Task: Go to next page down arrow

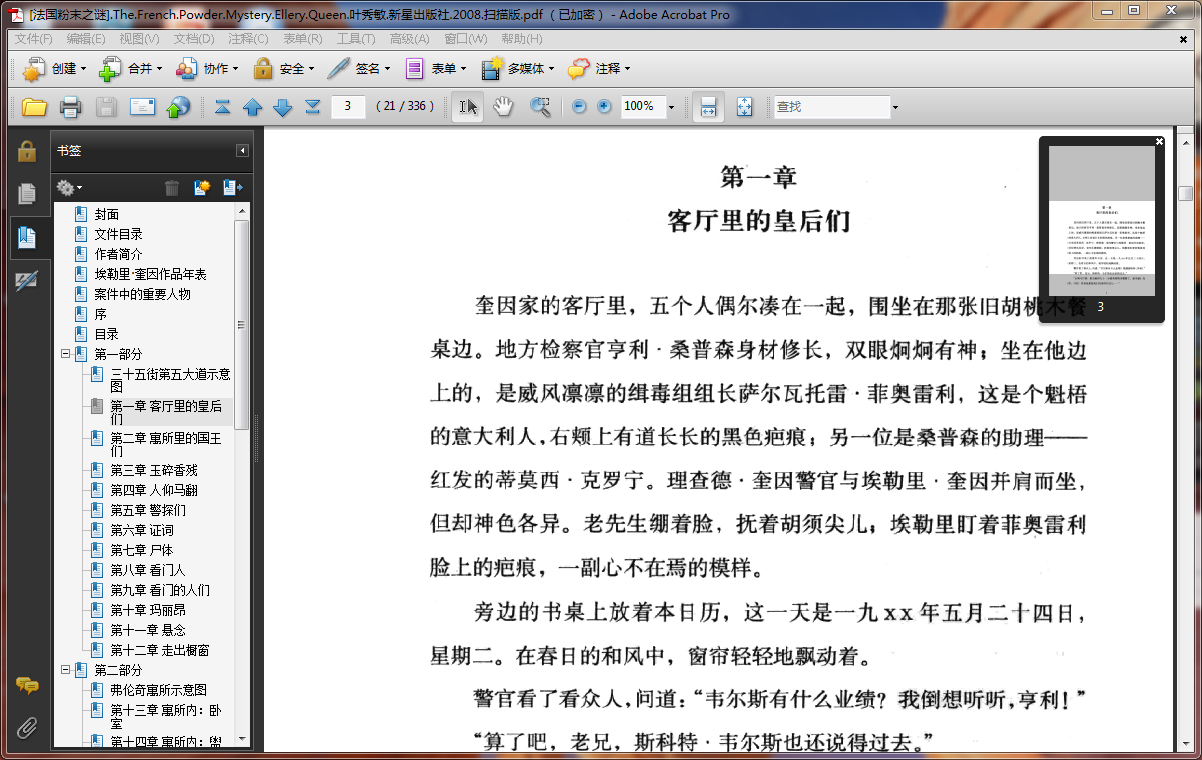Action: 283,107
